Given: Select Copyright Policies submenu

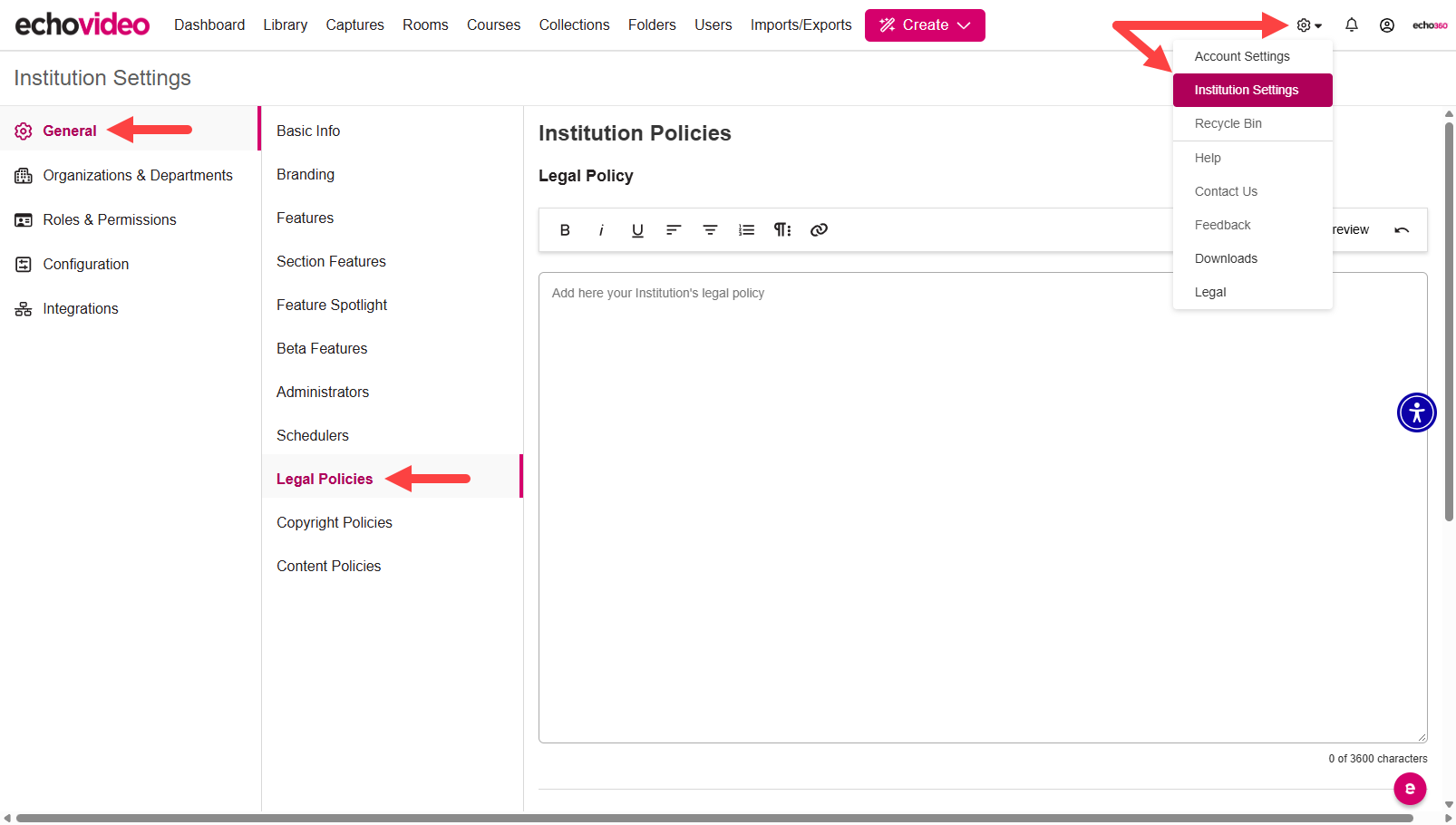Looking at the screenshot, I should point(392,522).
